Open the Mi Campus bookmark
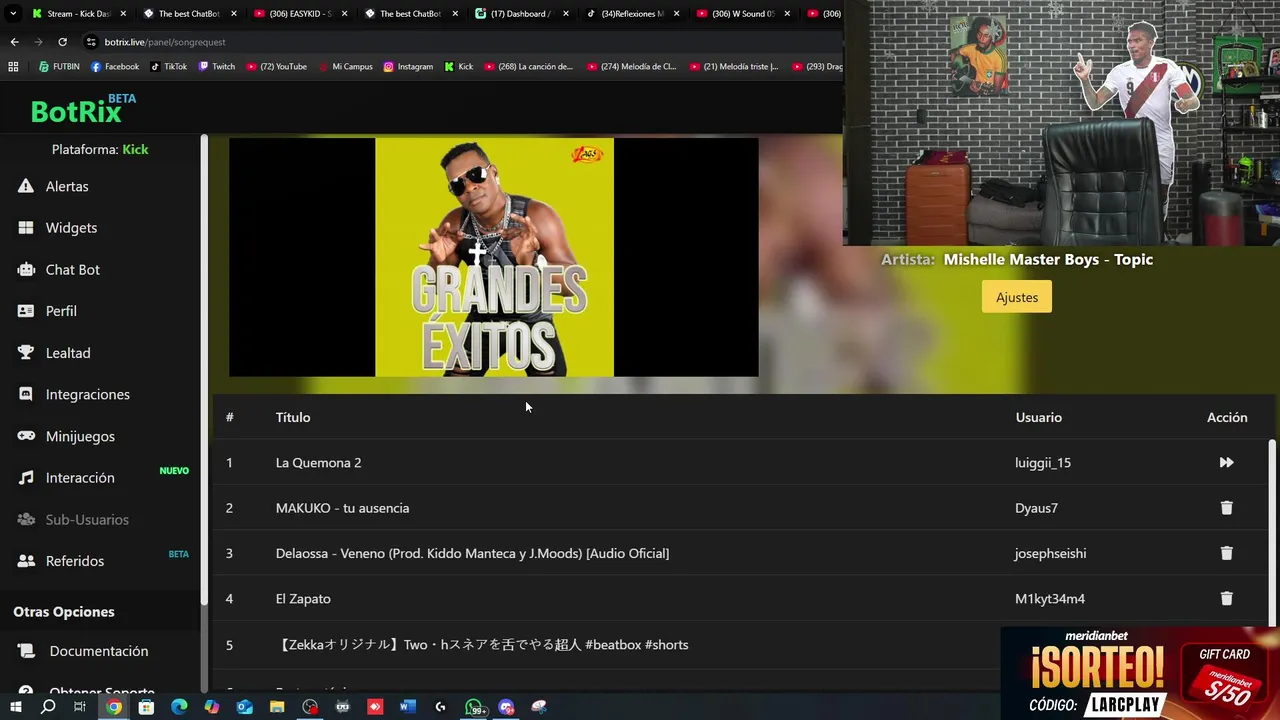This screenshot has height=720, width=1280. point(345,67)
